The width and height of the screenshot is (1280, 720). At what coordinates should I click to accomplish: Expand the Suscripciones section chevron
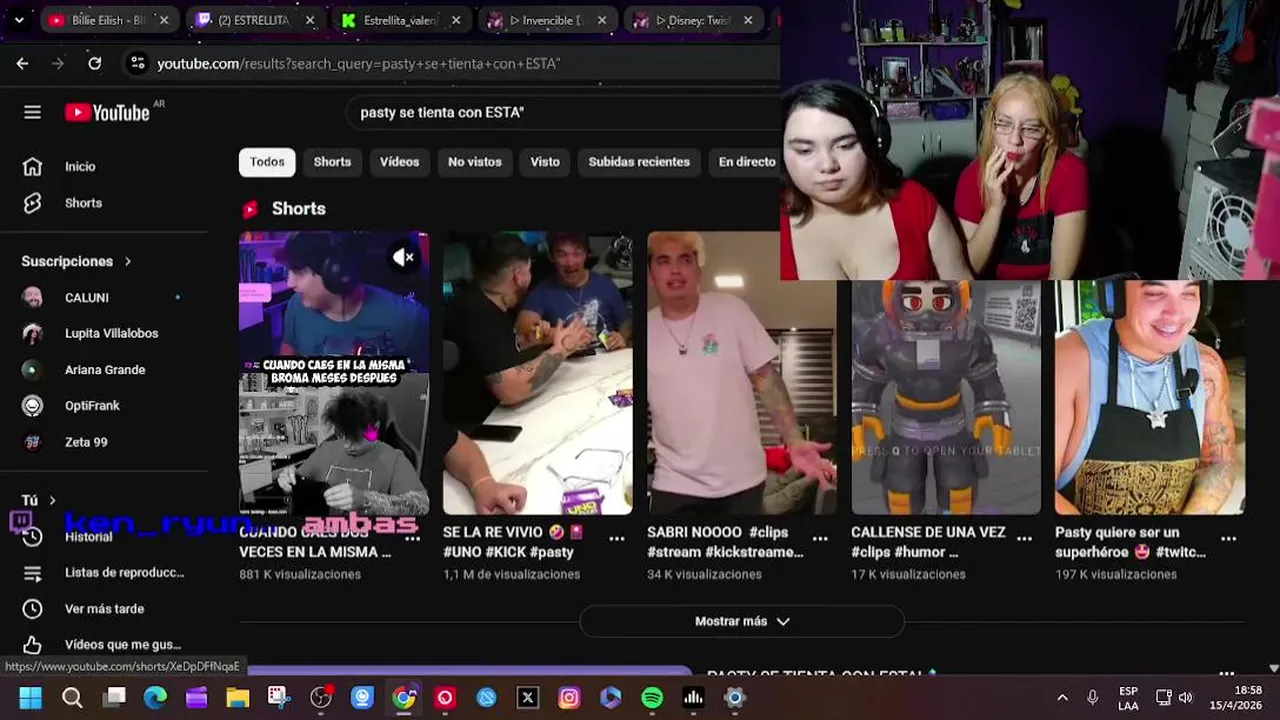(128, 261)
